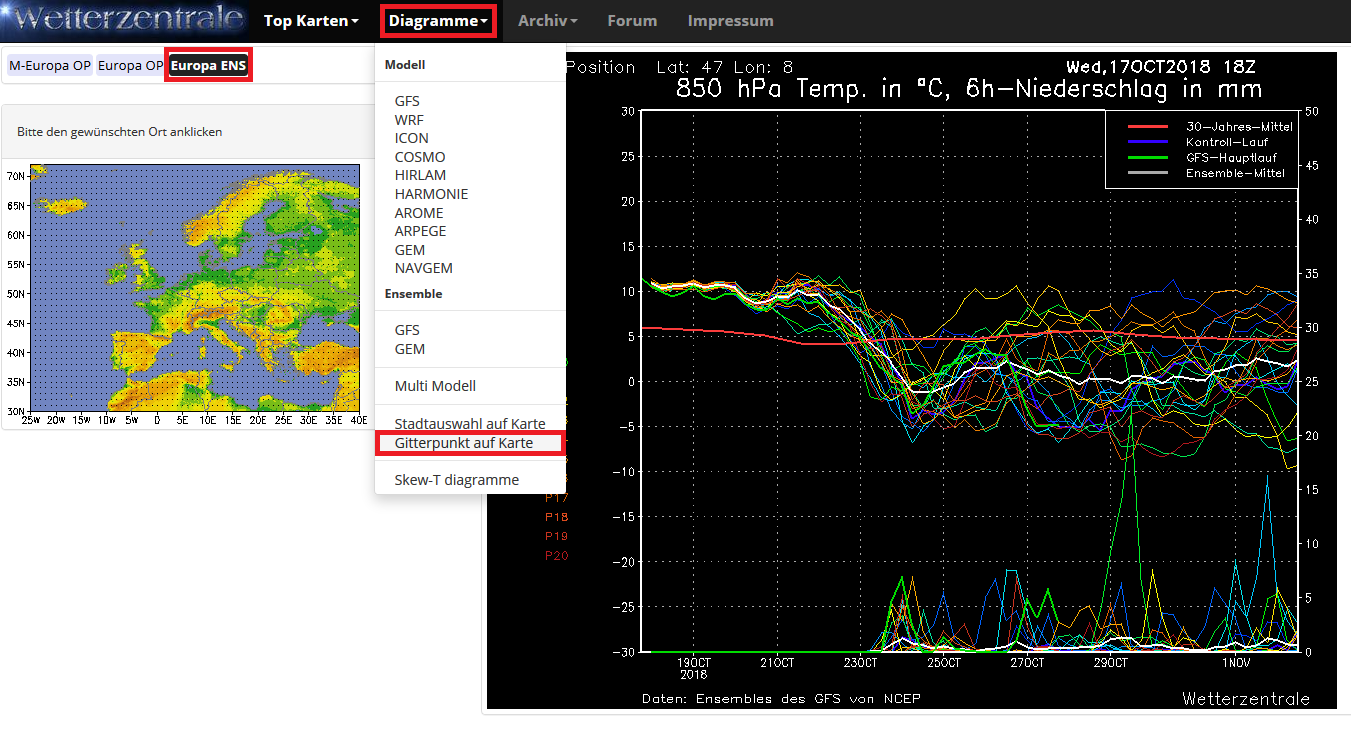
Task: Go to the Forum page
Action: coord(632,20)
